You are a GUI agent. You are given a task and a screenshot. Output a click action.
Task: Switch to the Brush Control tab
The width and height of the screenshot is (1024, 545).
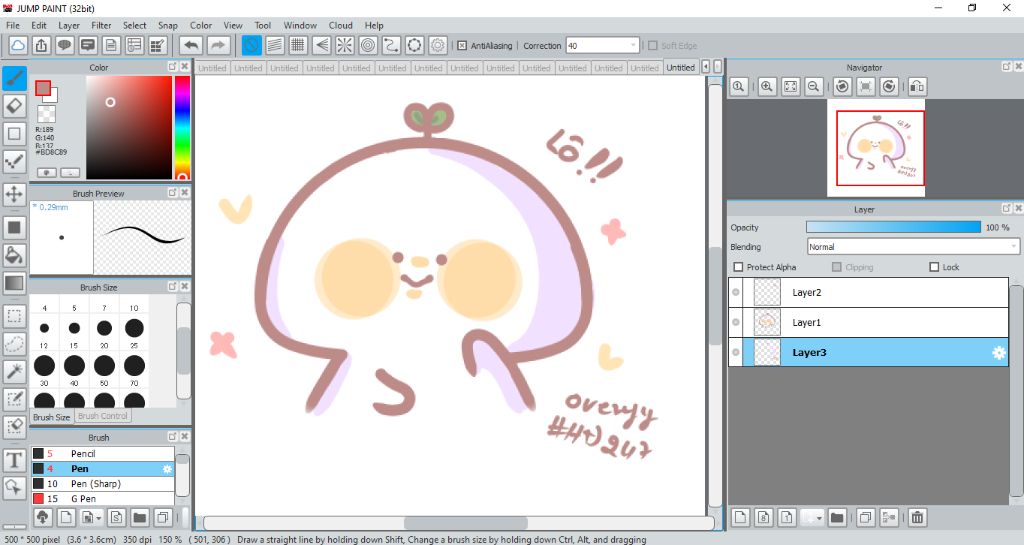[x=103, y=416]
